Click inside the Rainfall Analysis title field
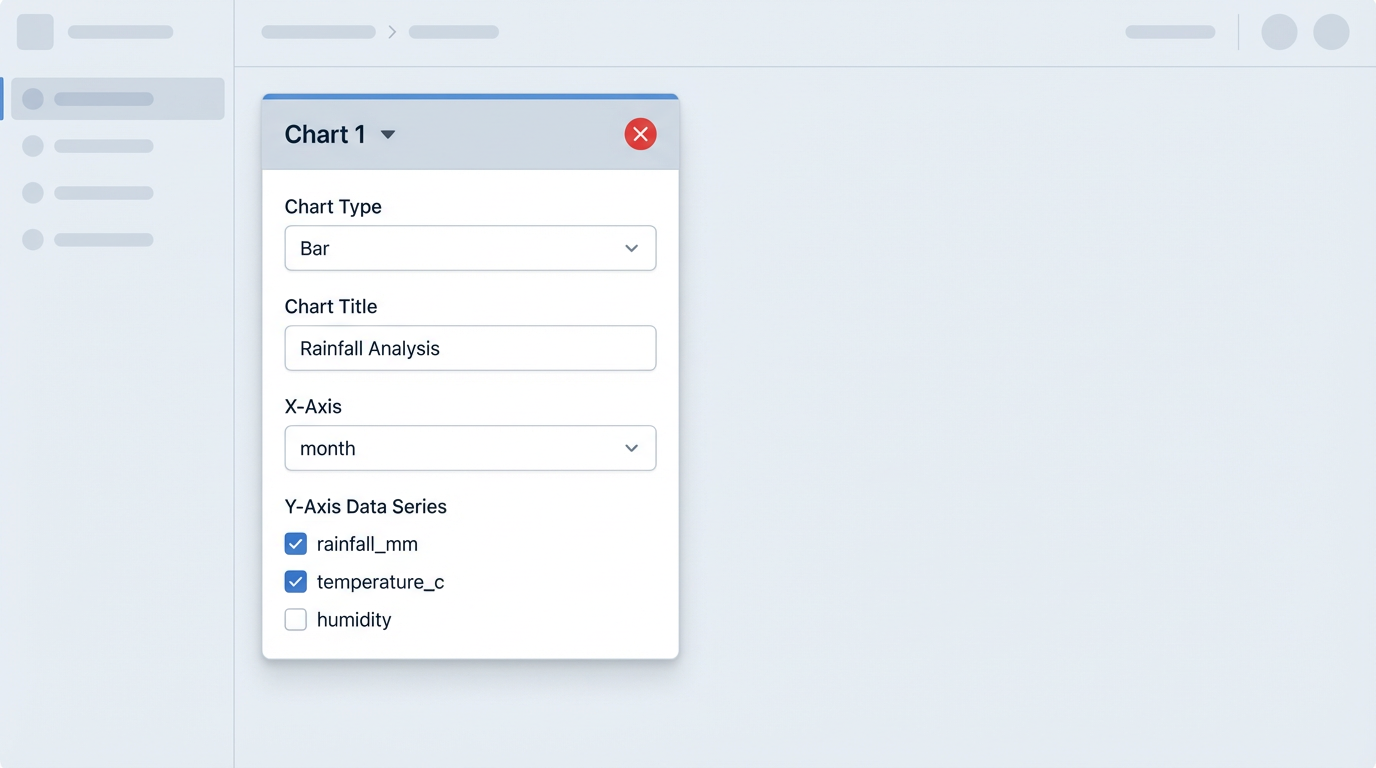This screenshot has height=768, width=1376. tap(470, 348)
